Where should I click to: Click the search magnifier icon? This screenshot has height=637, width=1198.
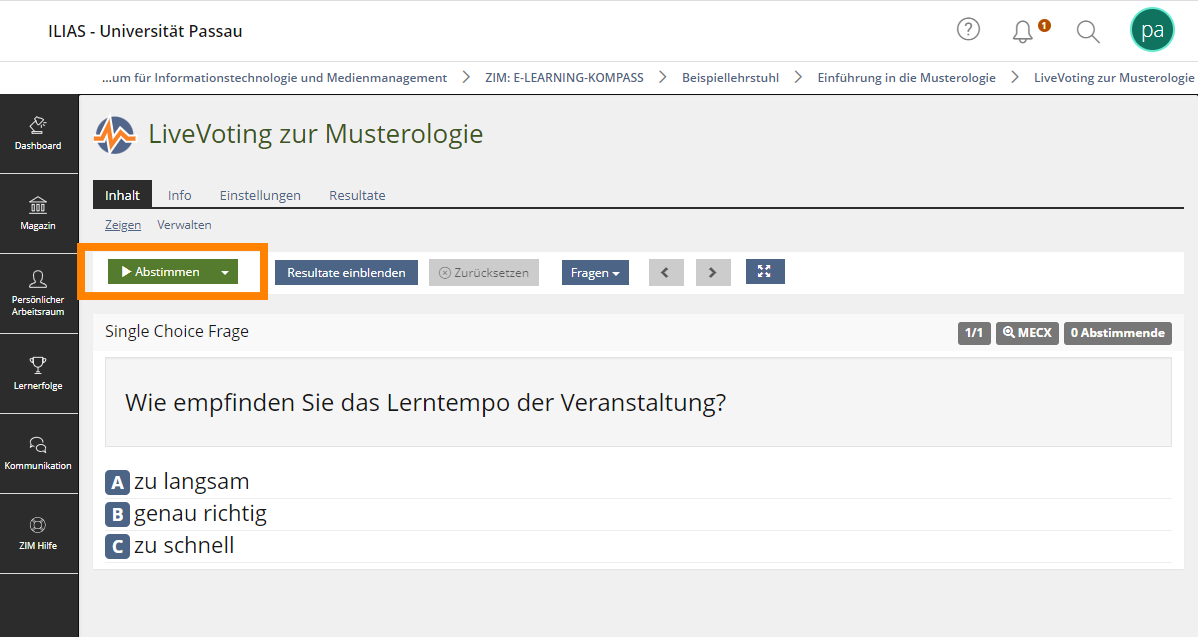pyautogui.click(x=1087, y=31)
